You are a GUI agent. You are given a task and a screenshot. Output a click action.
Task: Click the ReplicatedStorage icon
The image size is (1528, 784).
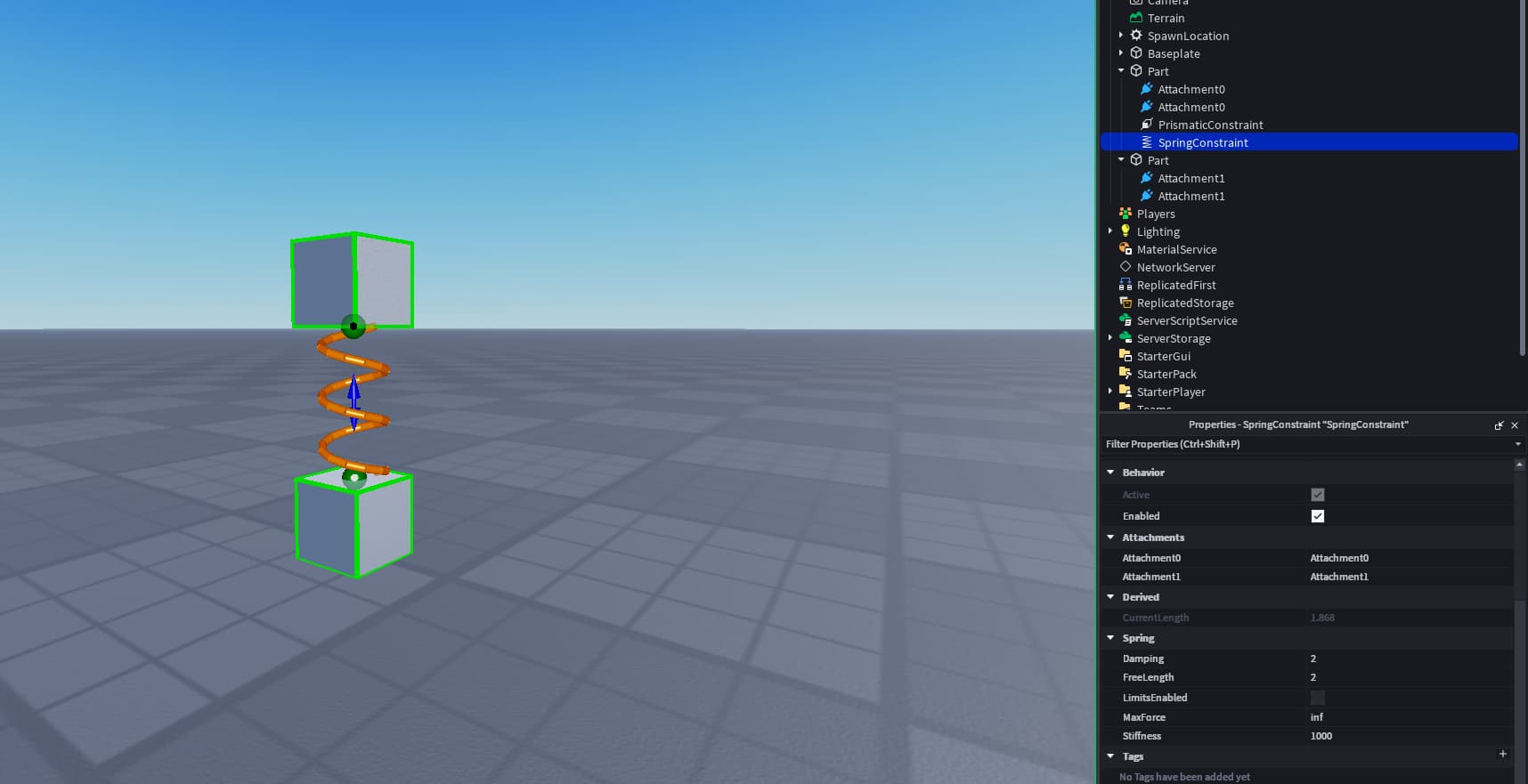1125,303
